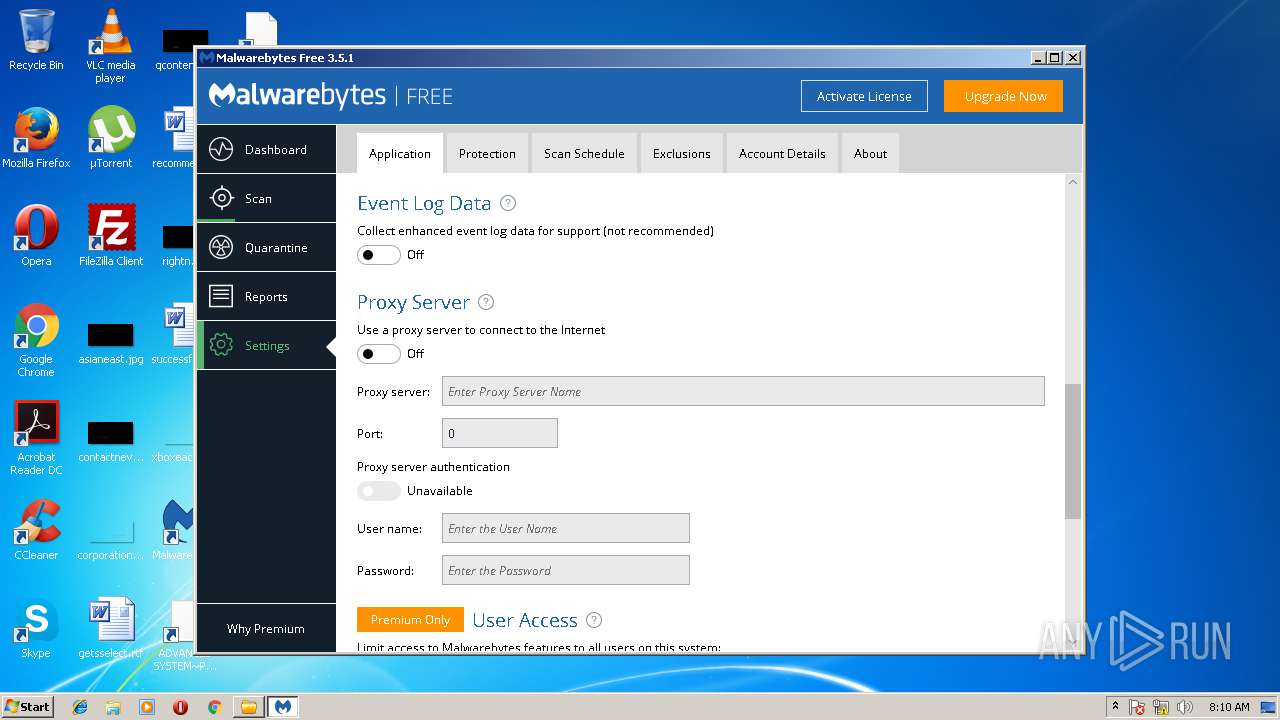Click the Why Premium link

click(266, 629)
